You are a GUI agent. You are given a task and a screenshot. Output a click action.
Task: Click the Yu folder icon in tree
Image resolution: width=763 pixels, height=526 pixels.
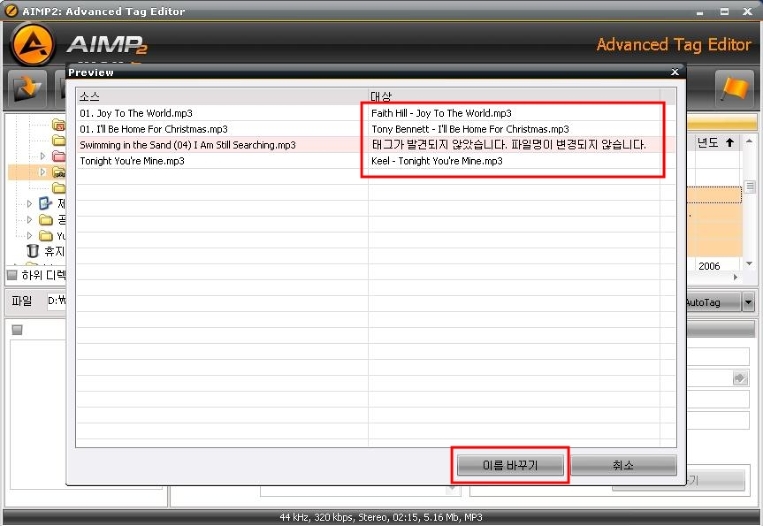(x=46, y=236)
